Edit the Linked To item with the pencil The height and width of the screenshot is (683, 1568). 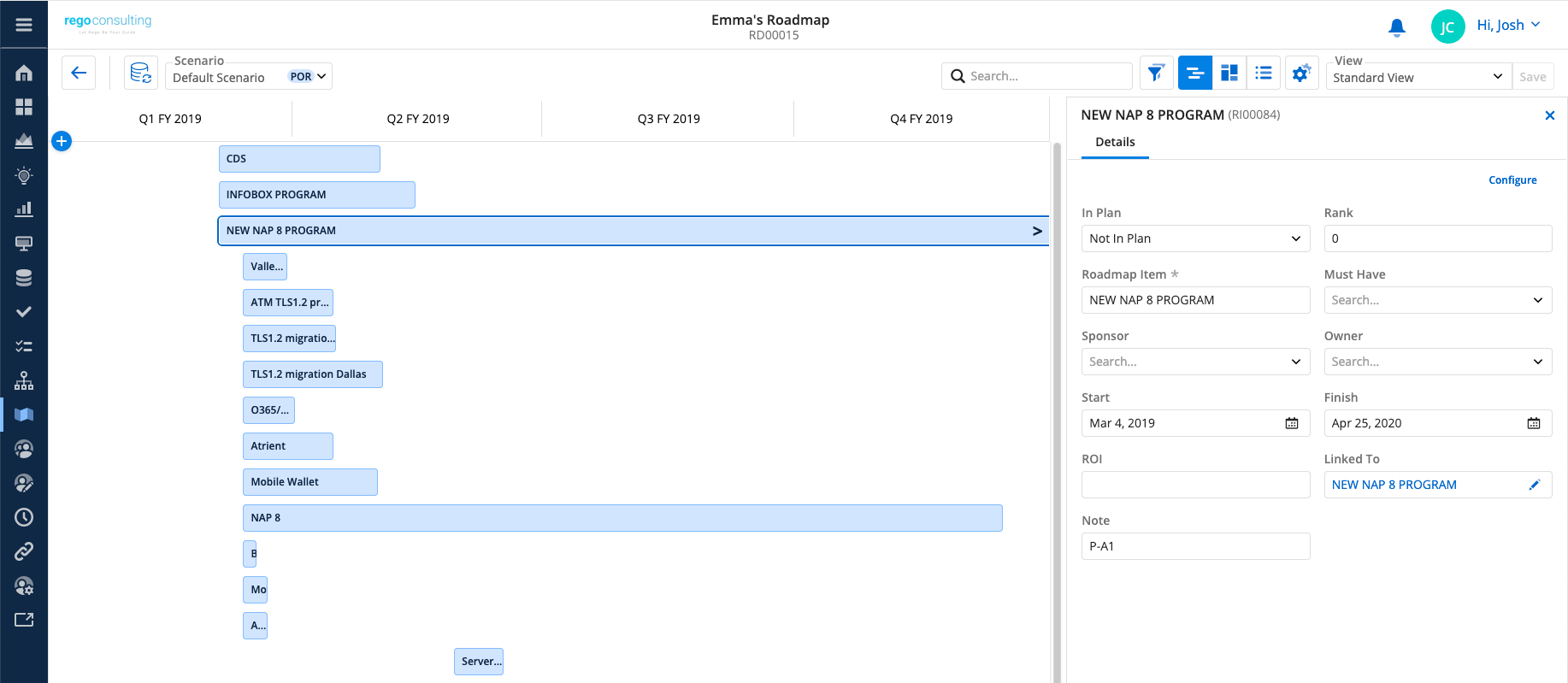click(1535, 485)
